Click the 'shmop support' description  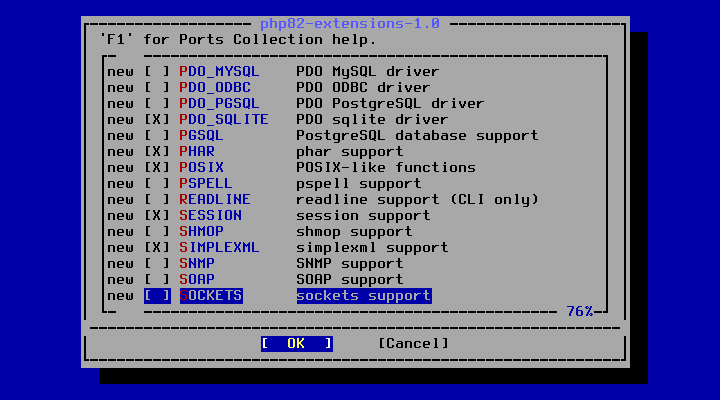pos(354,231)
